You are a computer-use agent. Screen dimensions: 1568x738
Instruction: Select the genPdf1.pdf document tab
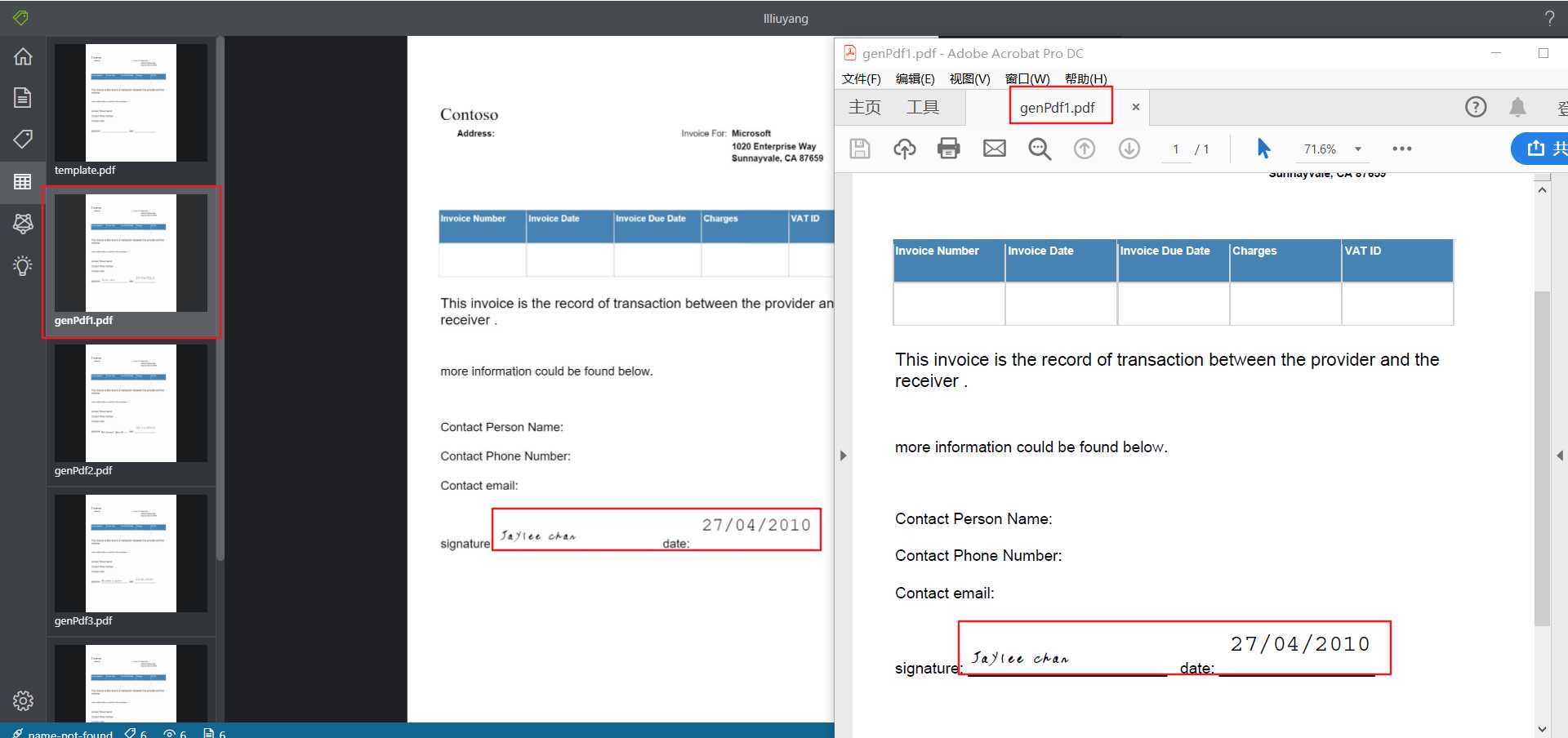click(1057, 107)
